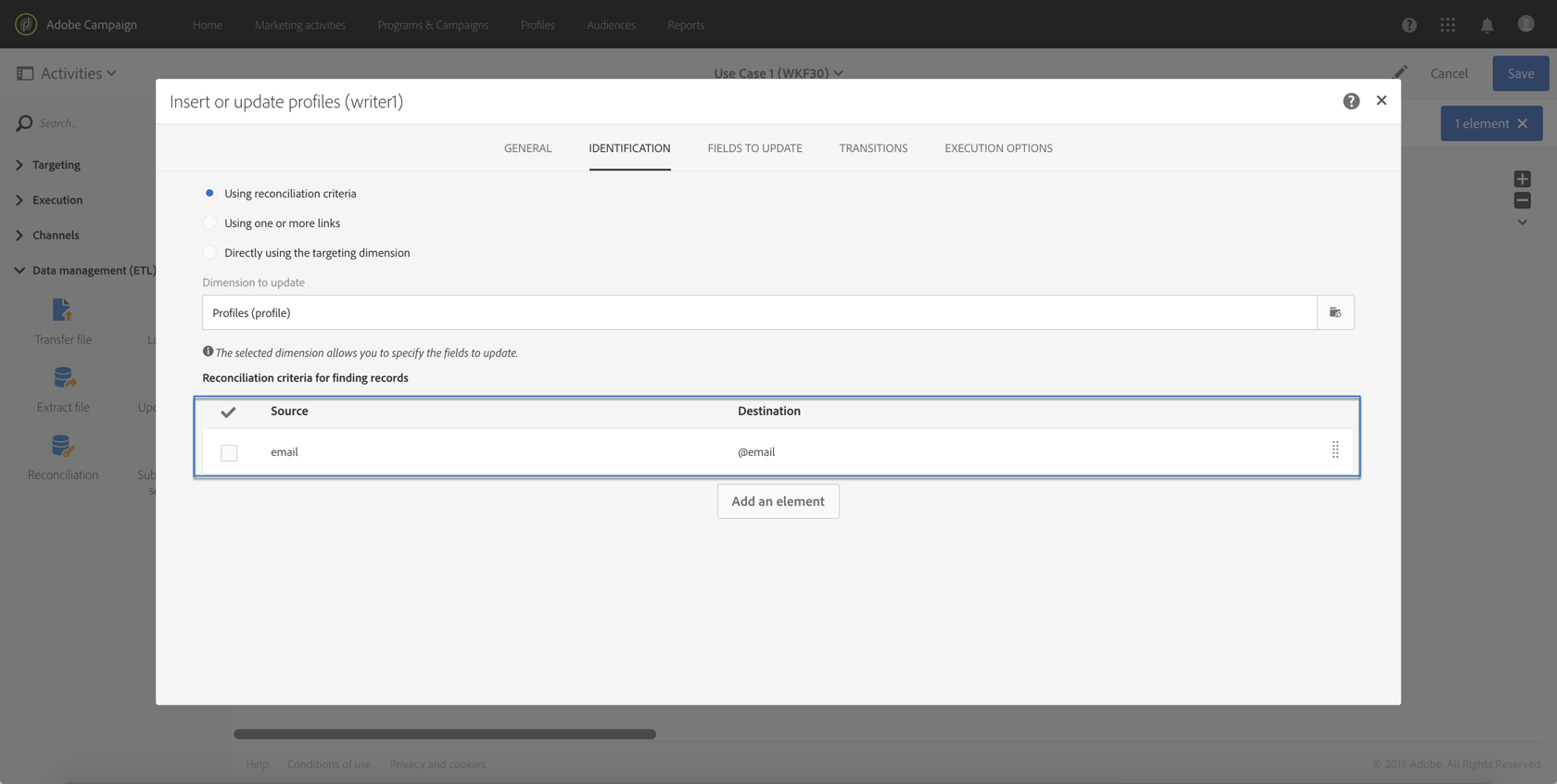This screenshot has width=1557, height=784.
Task: Click the pencil edit properties icon
Action: tap(1400, 72)
